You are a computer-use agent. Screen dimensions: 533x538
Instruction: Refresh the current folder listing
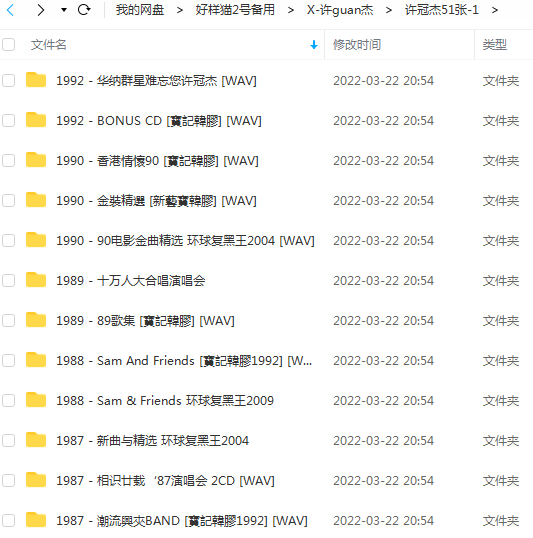coord(84,10)
